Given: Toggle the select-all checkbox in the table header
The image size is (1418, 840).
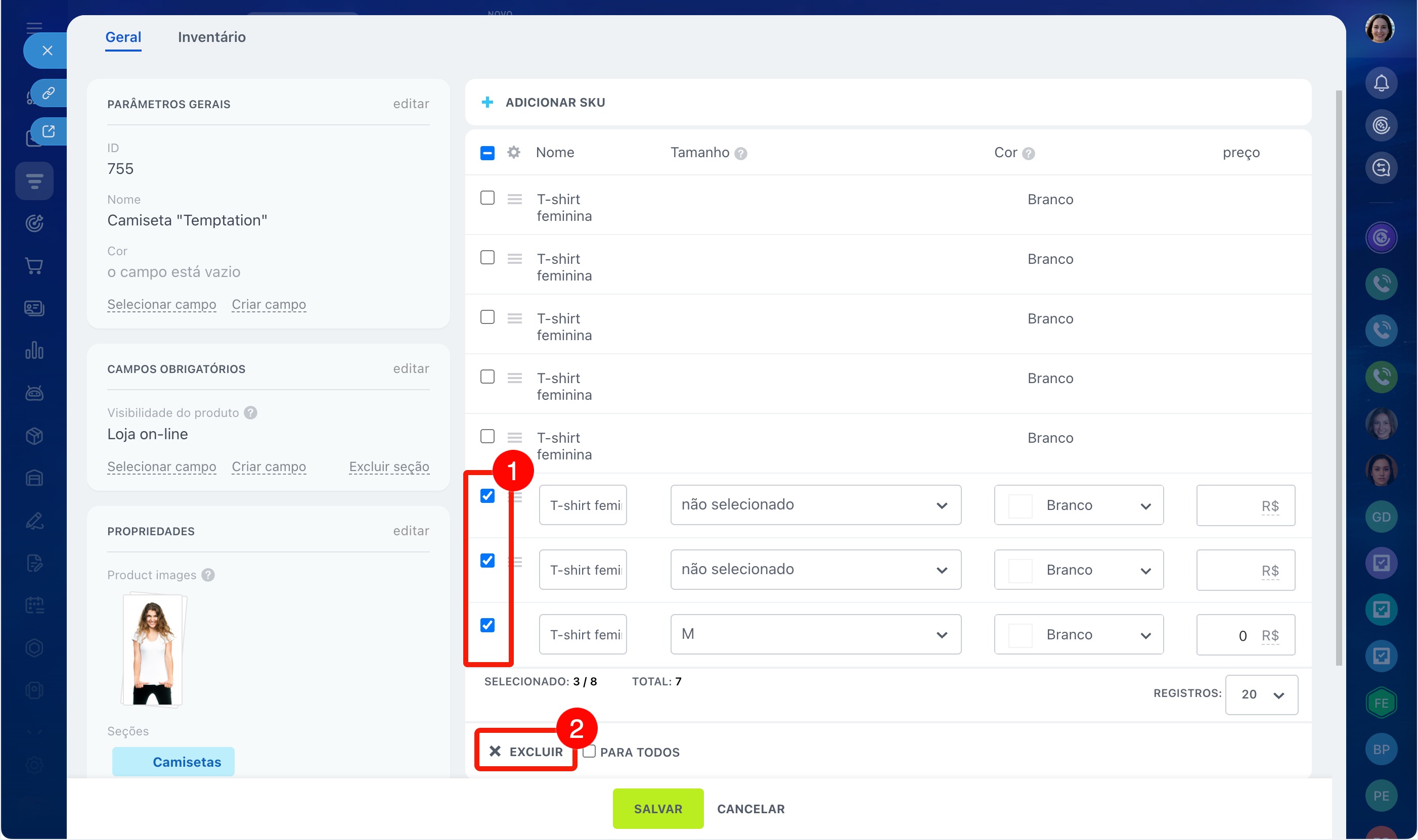Looking at the screenshot, I should (x=487, y=153).
